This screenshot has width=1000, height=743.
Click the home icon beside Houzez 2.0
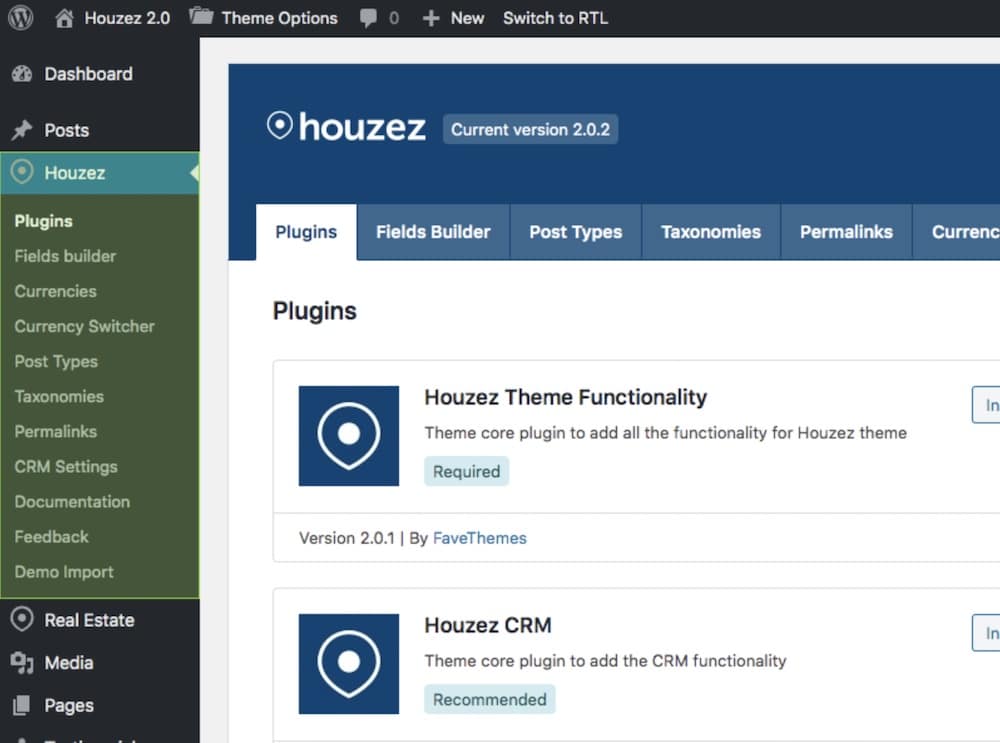[x=64, y=18]
